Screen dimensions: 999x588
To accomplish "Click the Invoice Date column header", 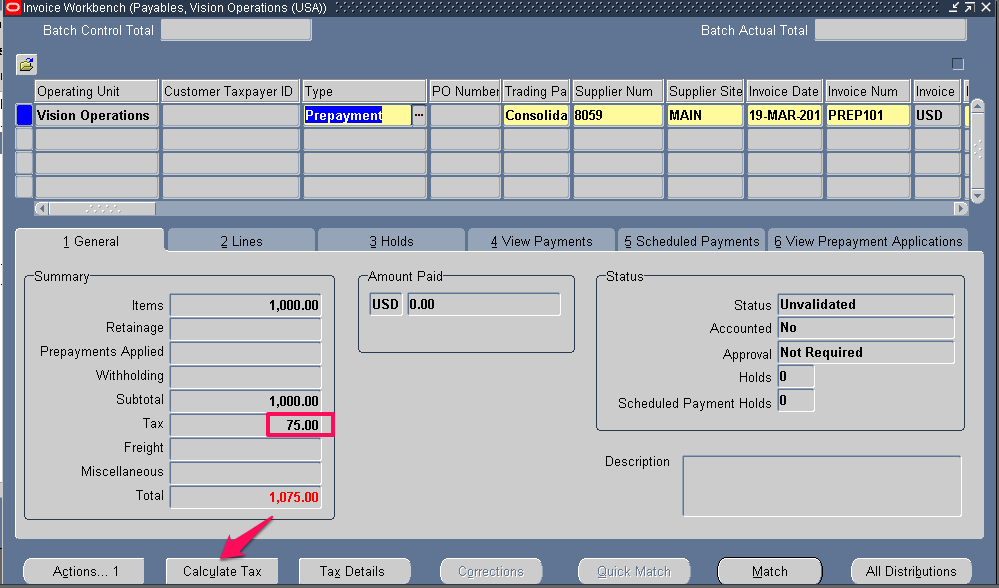I will pos(784,91).
